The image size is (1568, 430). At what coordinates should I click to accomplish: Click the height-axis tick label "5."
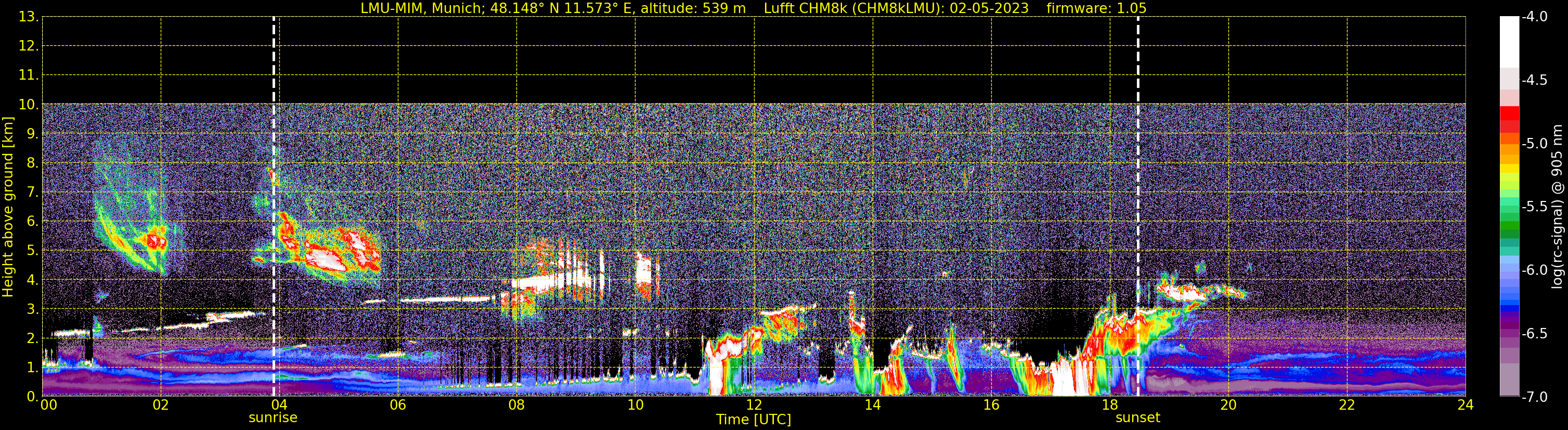[32, 251]
